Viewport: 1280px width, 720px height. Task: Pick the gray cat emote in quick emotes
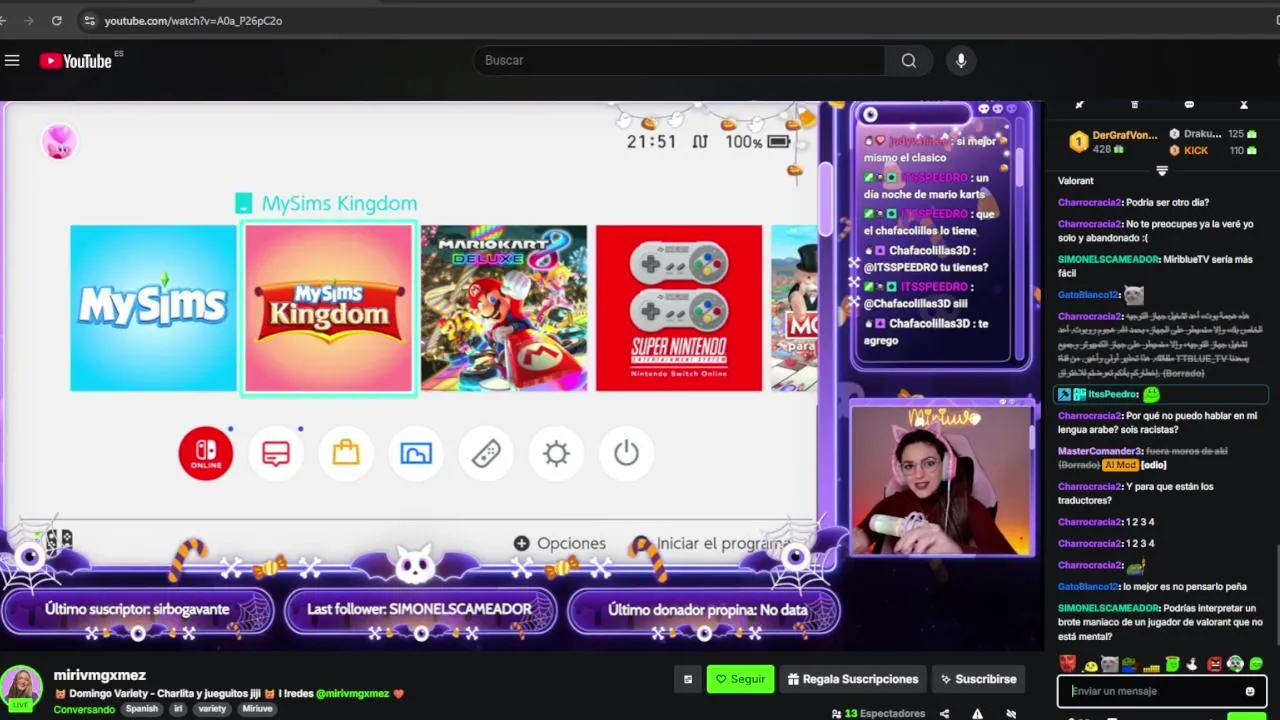coord(1109,664)
